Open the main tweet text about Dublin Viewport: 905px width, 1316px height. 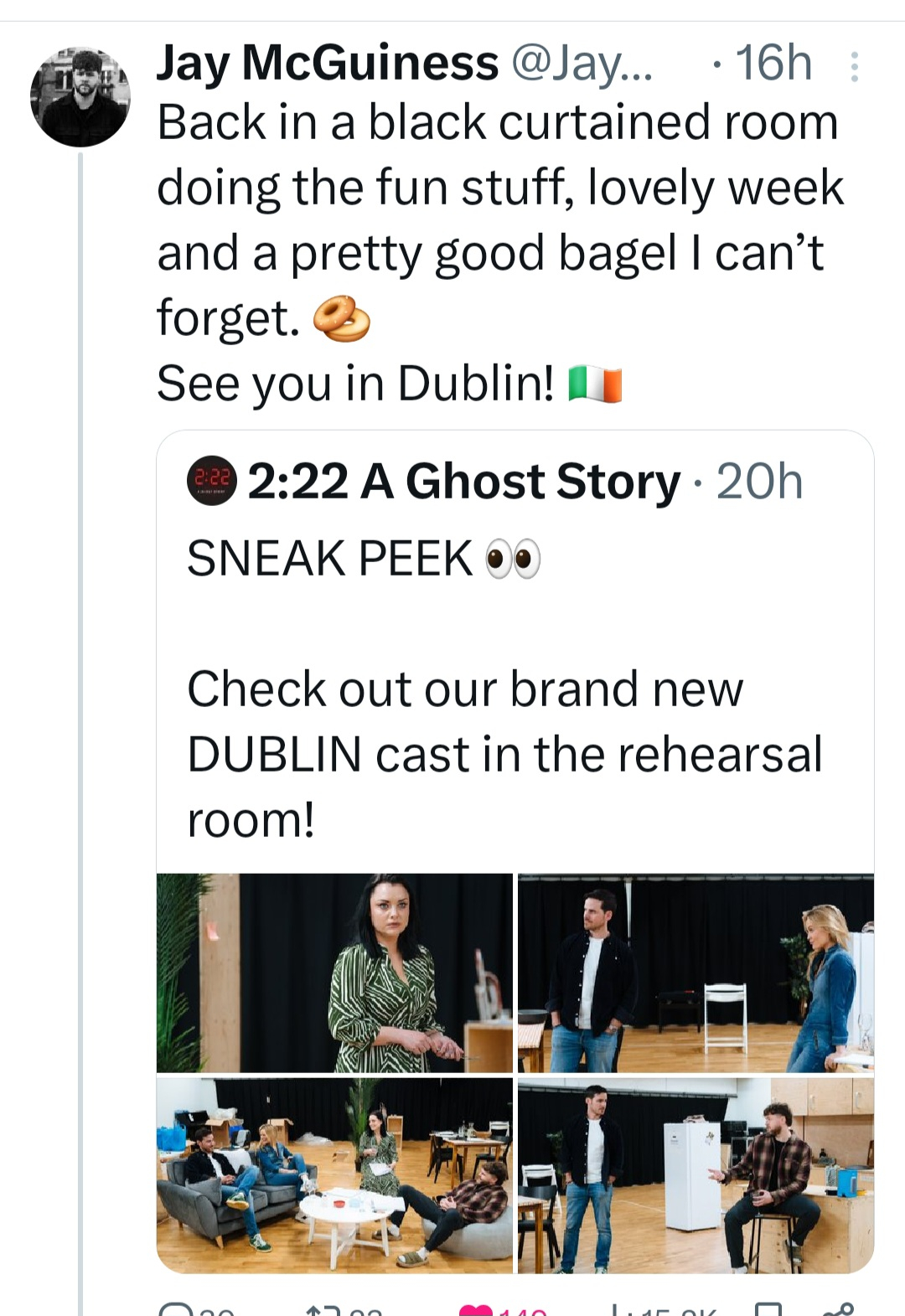pos(500,252)
